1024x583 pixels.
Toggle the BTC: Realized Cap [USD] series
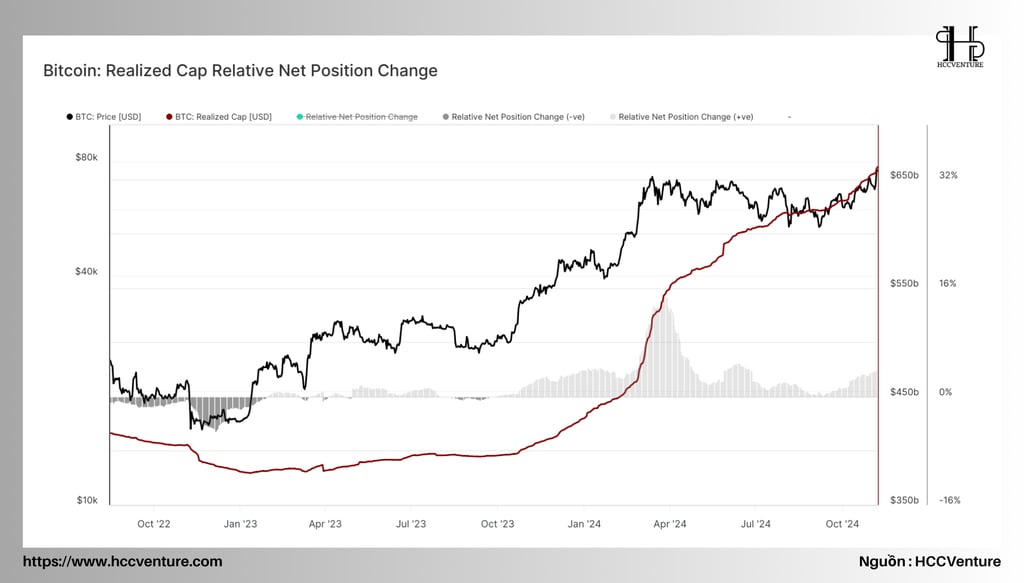(x=223, y=117)
